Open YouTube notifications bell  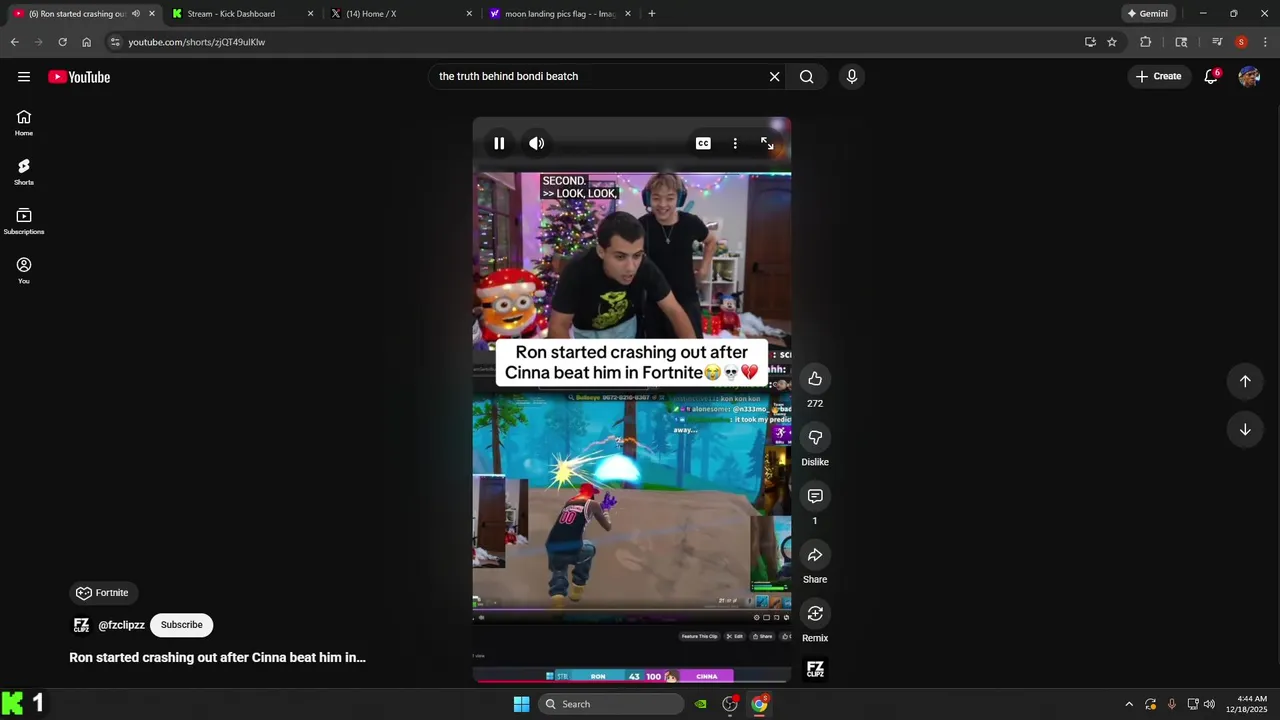(1211, 76)
